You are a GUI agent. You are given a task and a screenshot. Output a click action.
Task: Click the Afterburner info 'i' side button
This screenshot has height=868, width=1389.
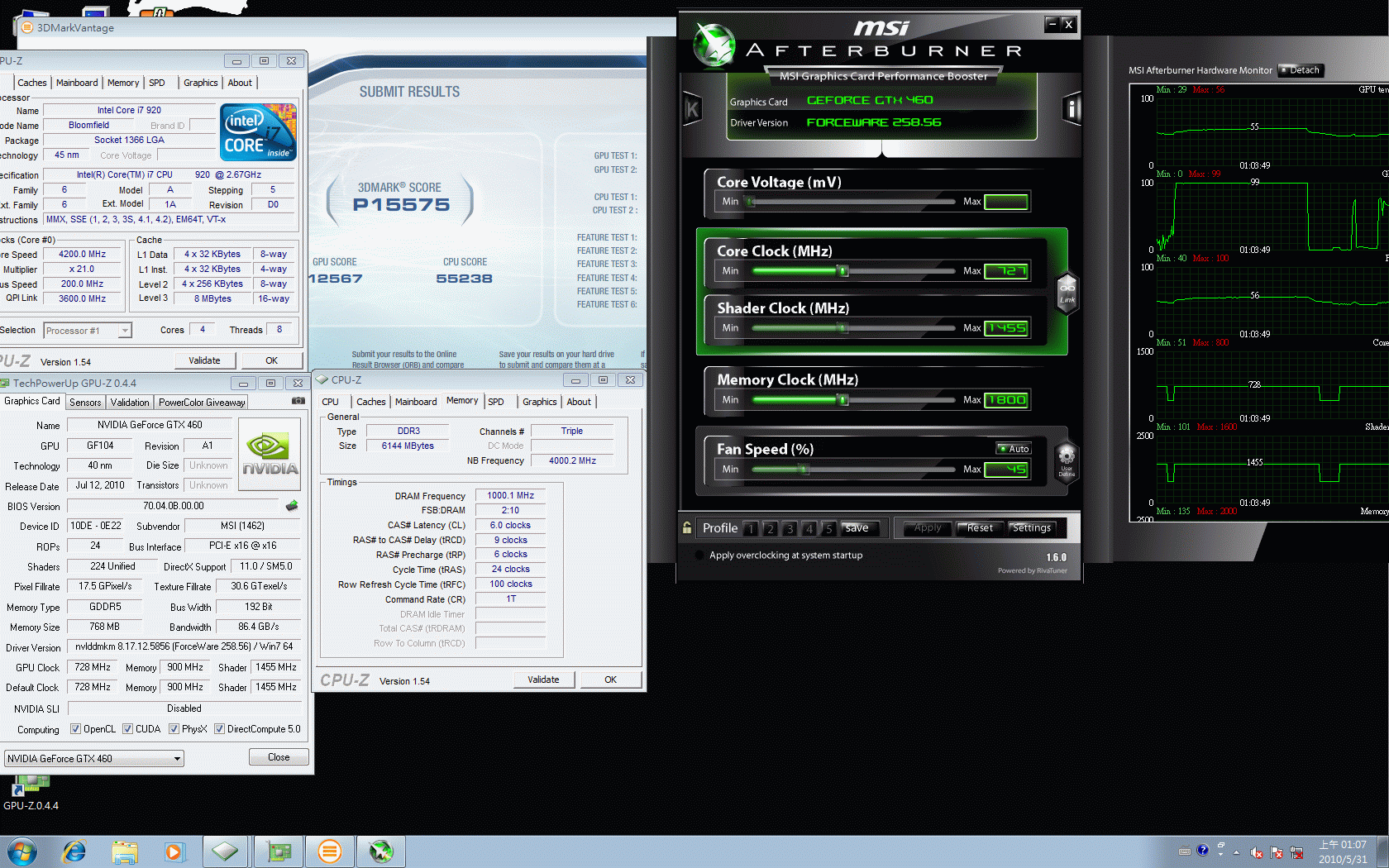coord(1072,108)
